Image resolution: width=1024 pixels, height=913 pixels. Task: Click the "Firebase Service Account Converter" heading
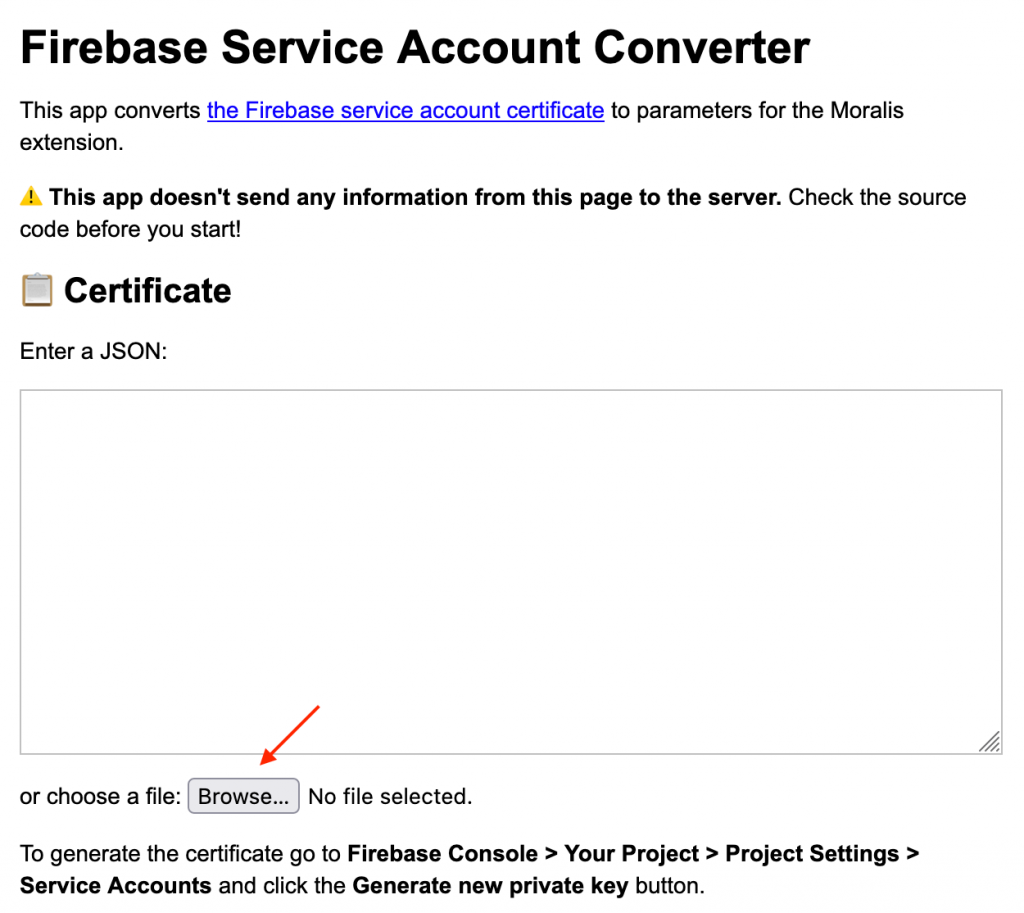coord(414,47)
